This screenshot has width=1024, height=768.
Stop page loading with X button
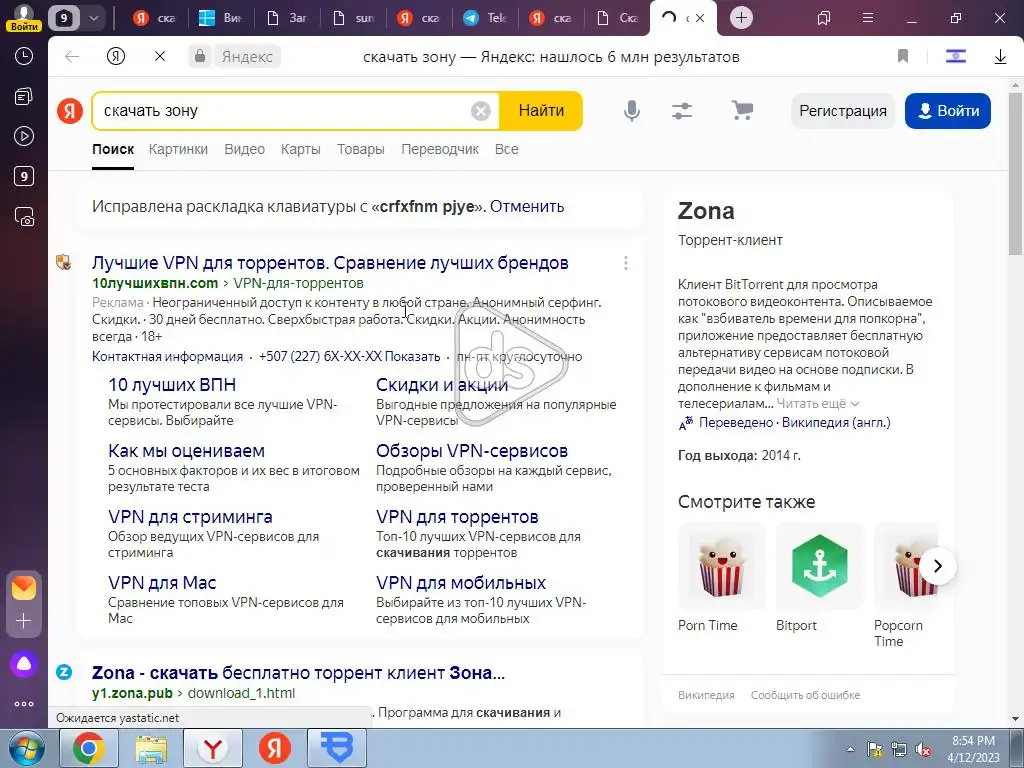(159, 57)
